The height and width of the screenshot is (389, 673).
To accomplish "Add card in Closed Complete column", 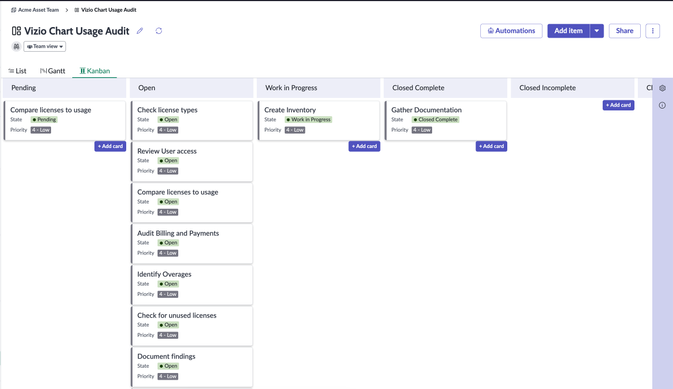I will 491,146.
